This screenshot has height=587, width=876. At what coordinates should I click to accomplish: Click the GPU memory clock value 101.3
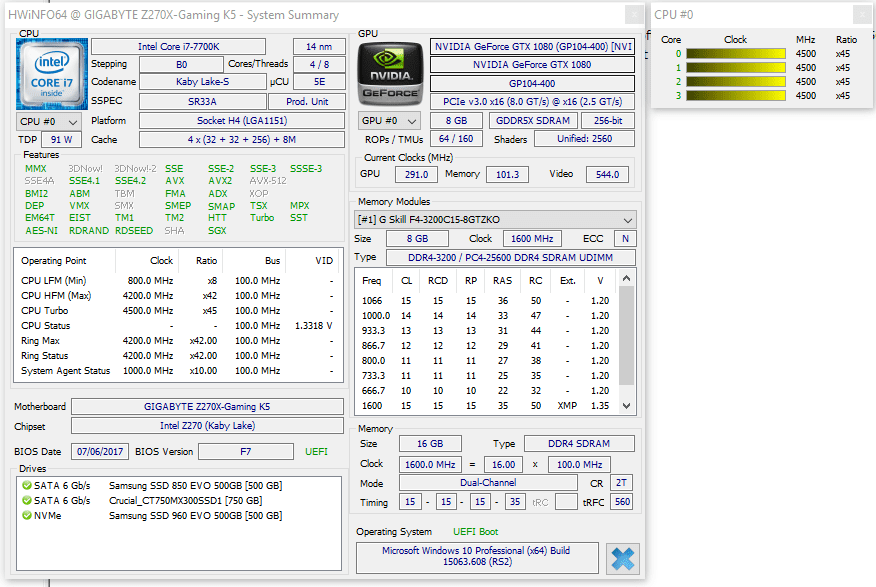click(507, 174)
